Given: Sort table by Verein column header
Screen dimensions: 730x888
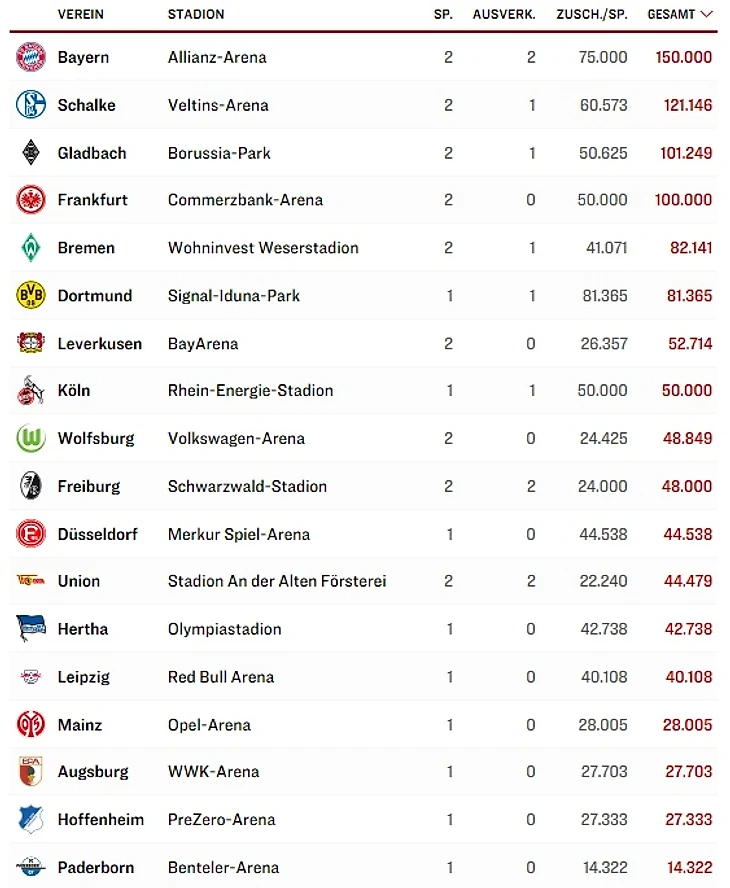Looking at the screenshot, I should (x=81, y=14).
